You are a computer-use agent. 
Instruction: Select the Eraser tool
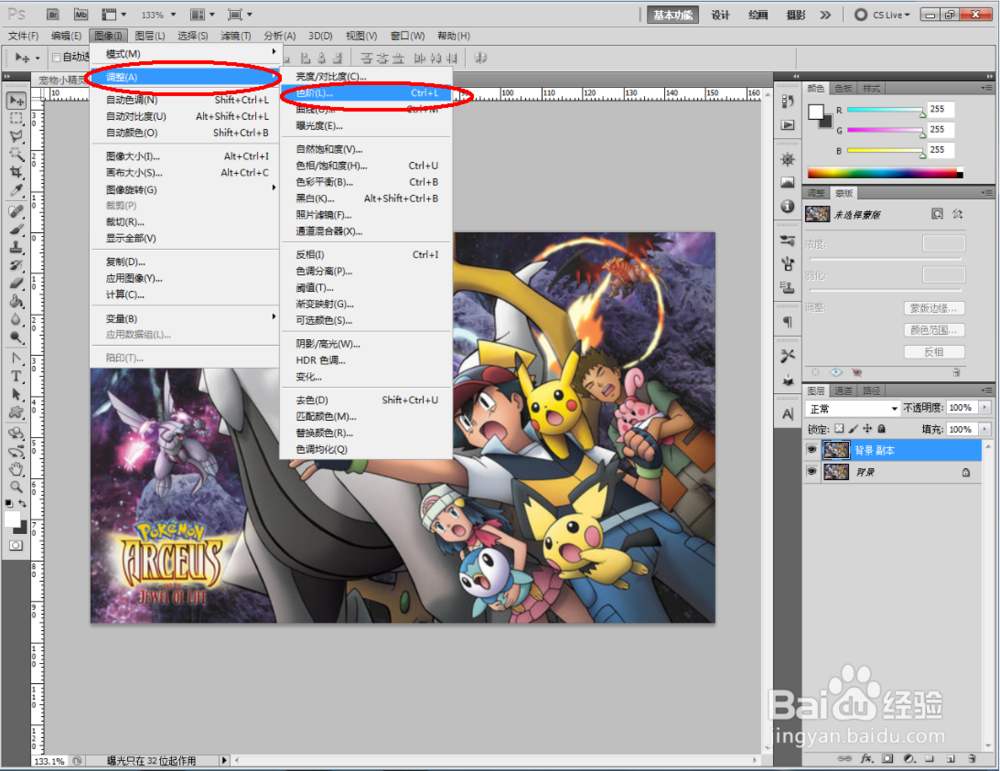click(x=16, y=283)
